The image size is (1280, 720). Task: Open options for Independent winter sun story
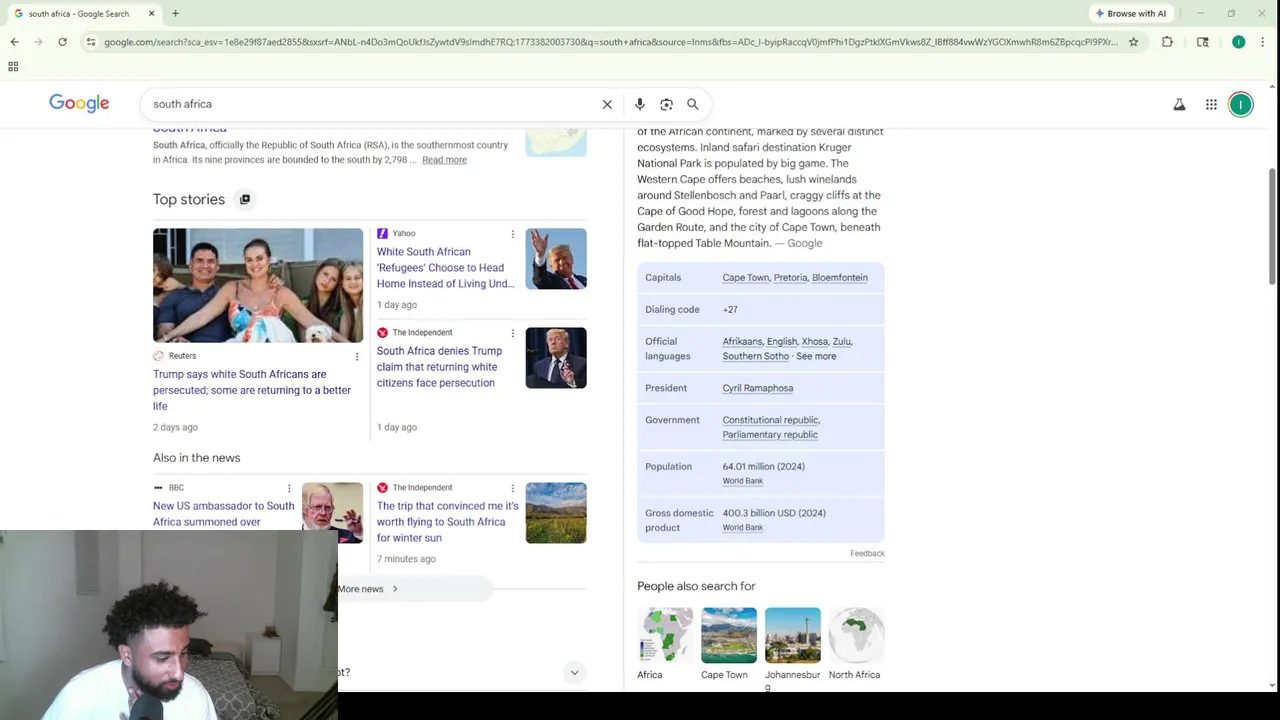coord(513,488)
